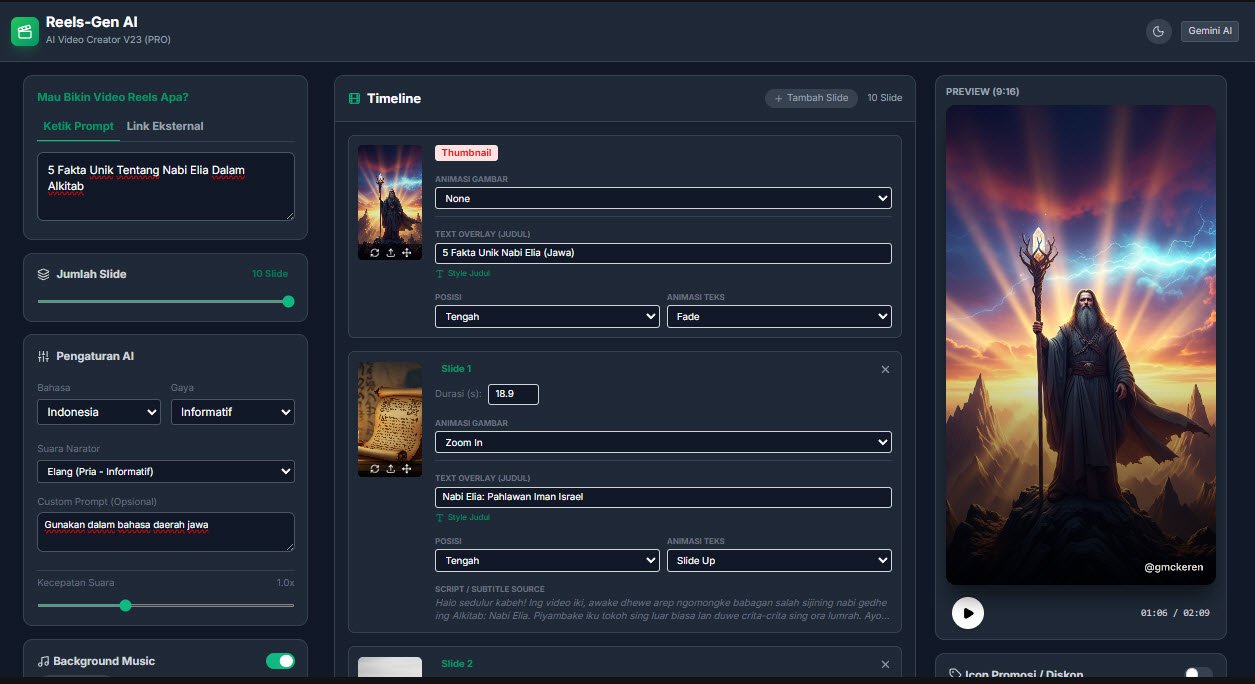The height and width of the screenshot is (684, 1255).
Task: Click the Slide 1 Durasi input field
Action: [x=513, y=394]
